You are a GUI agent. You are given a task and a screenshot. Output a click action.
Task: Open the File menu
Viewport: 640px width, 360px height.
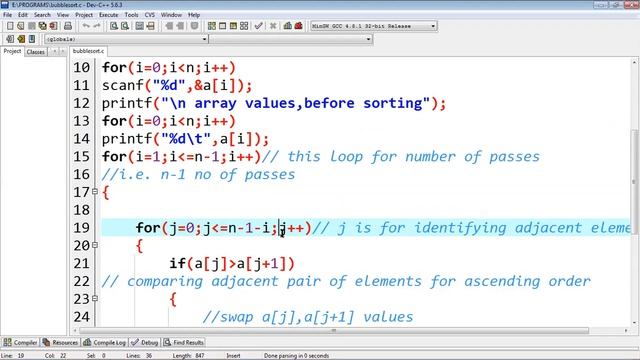pos(7,15)
